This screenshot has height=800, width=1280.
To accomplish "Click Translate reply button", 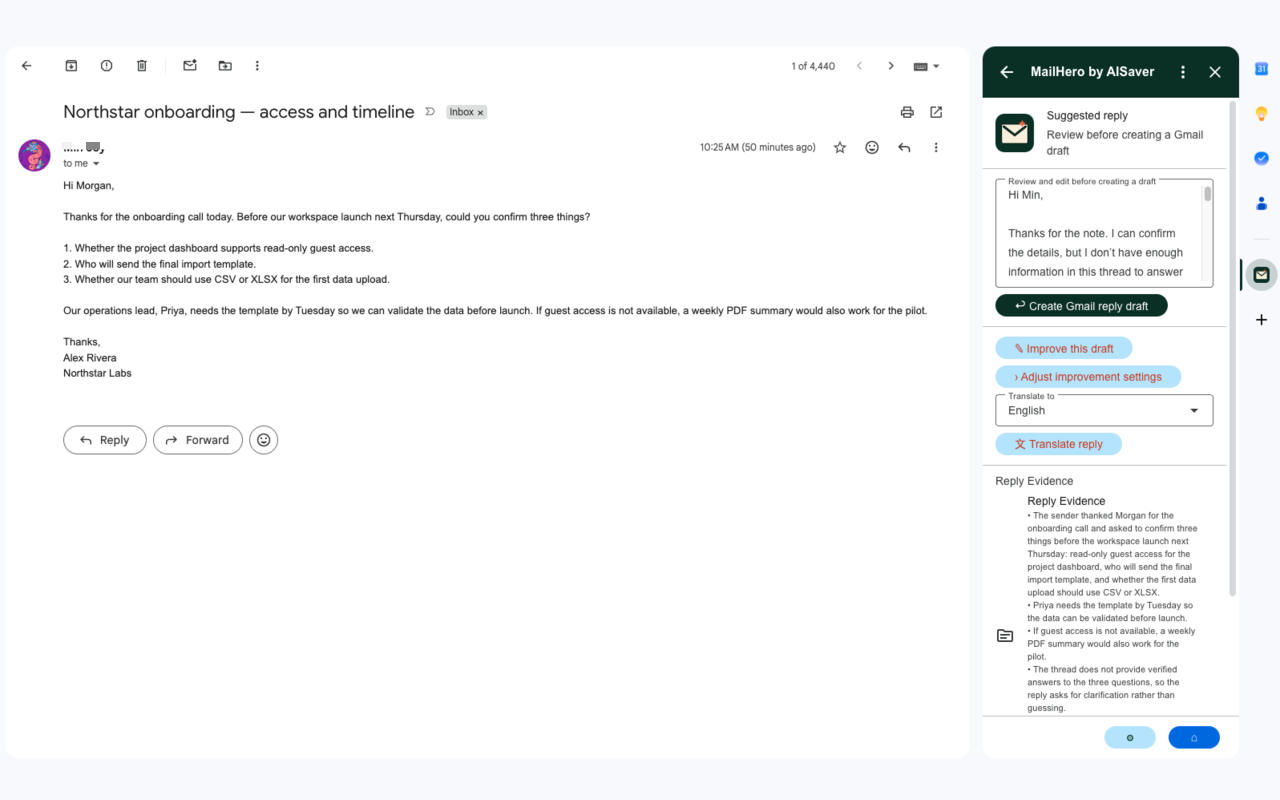I will (1059, 444).
